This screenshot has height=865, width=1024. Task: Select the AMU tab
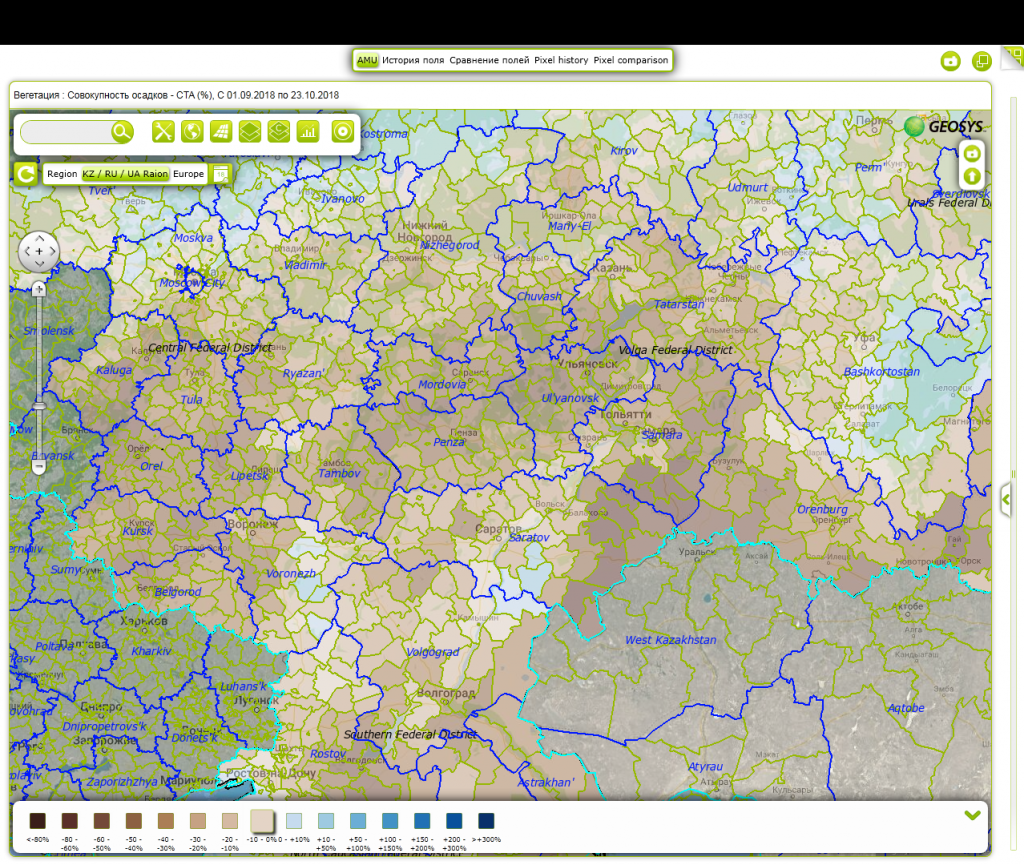pyautogui.click(x=367, y=60)
